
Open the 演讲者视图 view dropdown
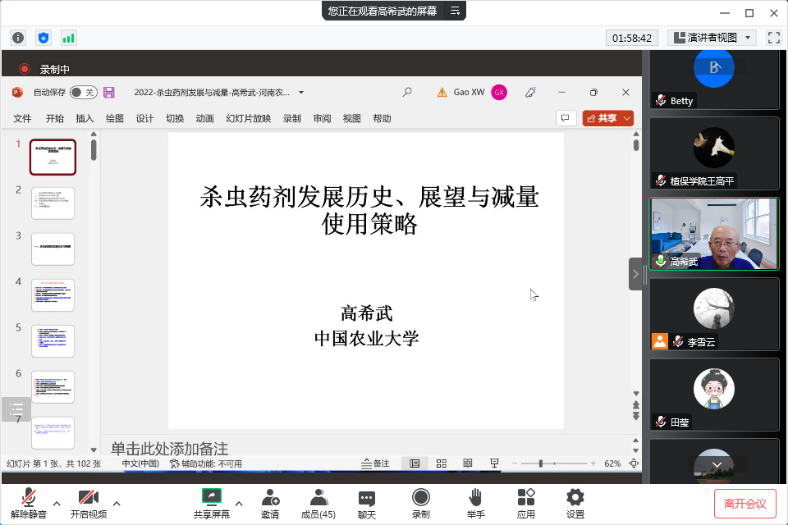tap(711, 37)
